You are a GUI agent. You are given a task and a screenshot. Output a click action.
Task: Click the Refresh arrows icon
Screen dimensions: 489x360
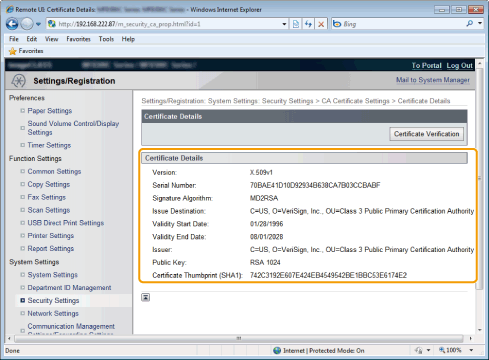(308, 24)
